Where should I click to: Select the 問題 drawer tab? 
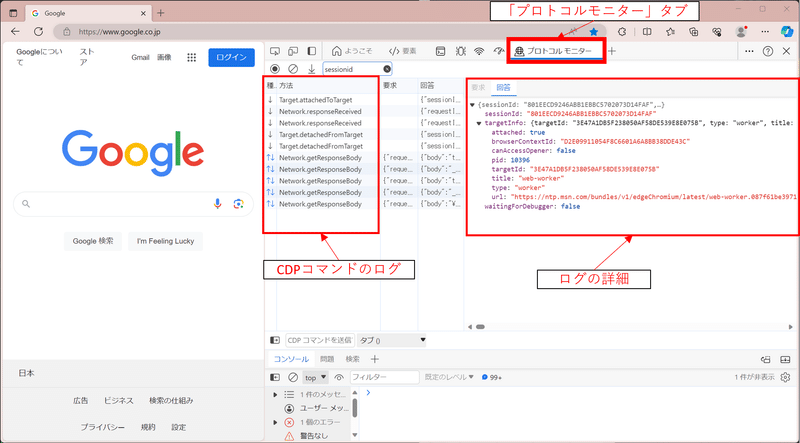click(x=327, y=359)
